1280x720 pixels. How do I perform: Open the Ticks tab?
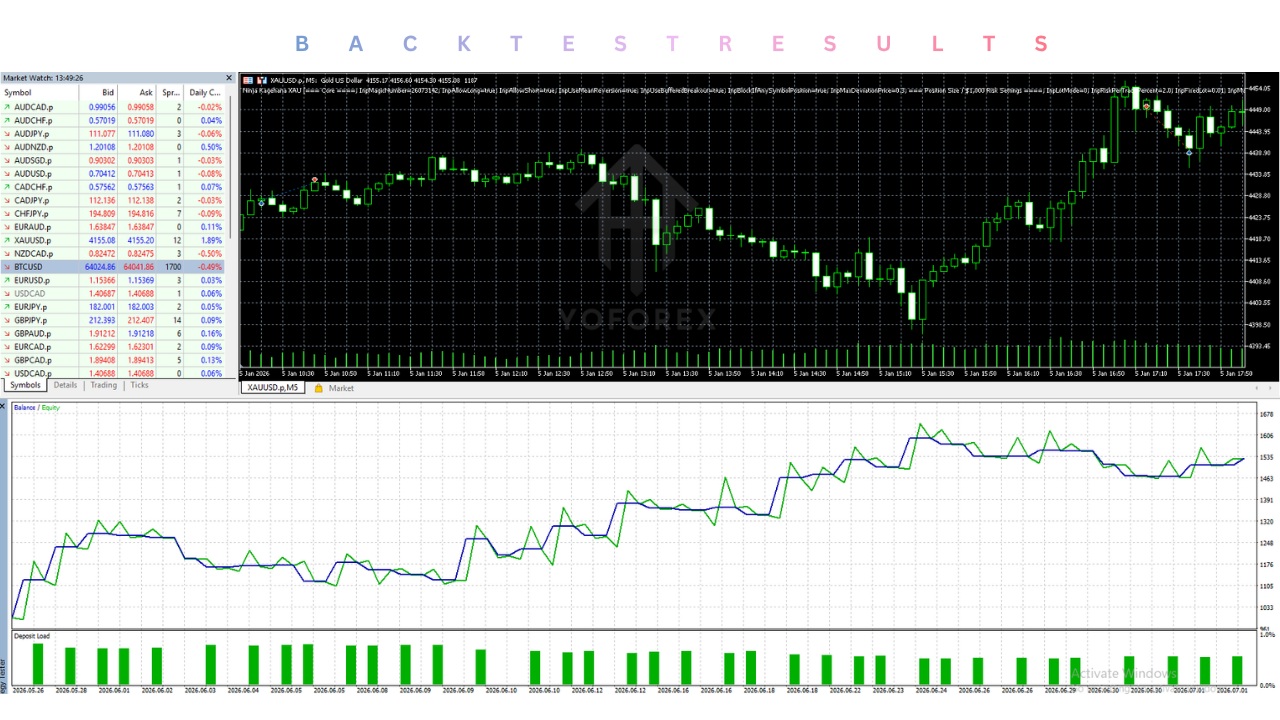pyautogui.click(x=139, y=385)
